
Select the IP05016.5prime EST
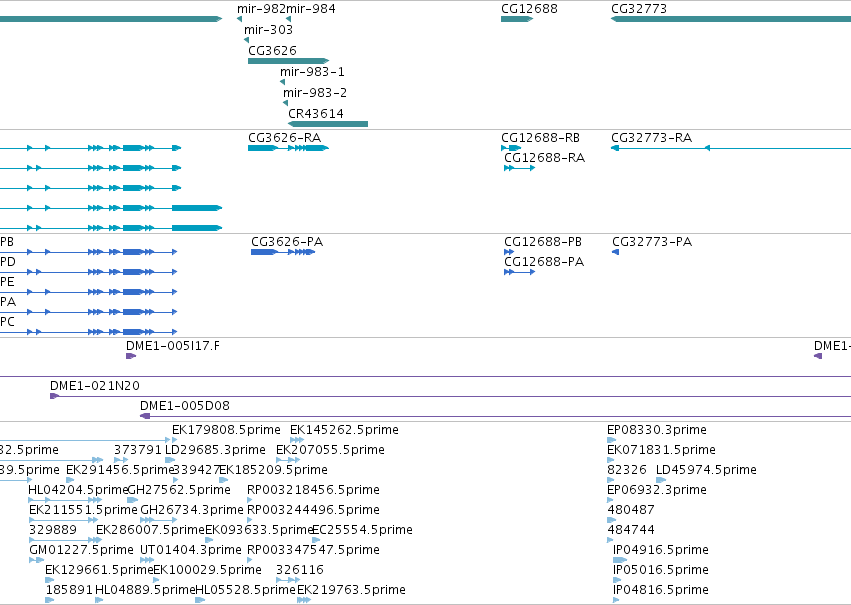(617, 581)
